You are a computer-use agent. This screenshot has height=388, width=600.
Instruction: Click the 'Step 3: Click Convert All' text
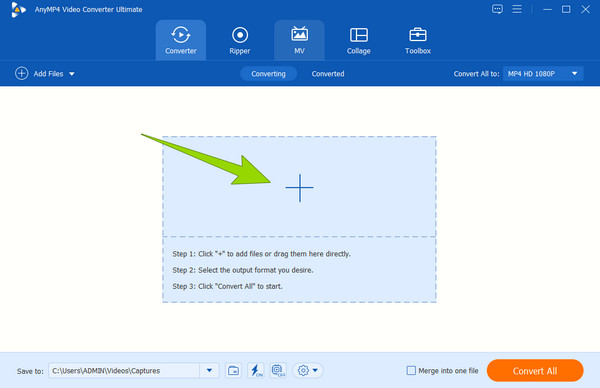227,286
